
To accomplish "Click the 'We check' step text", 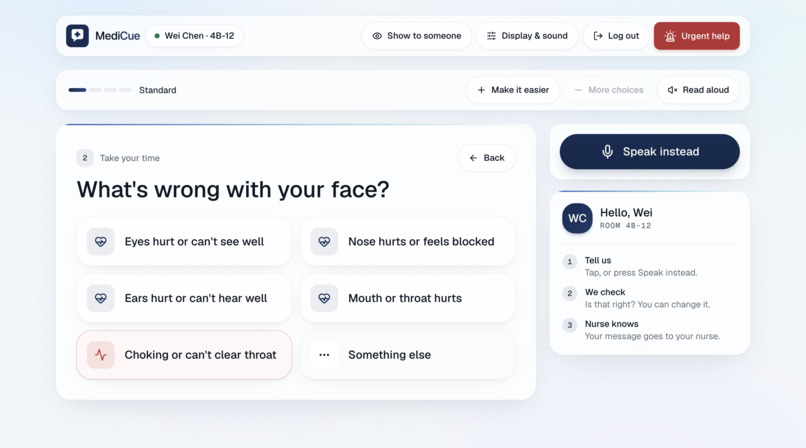I will [605, 292].
